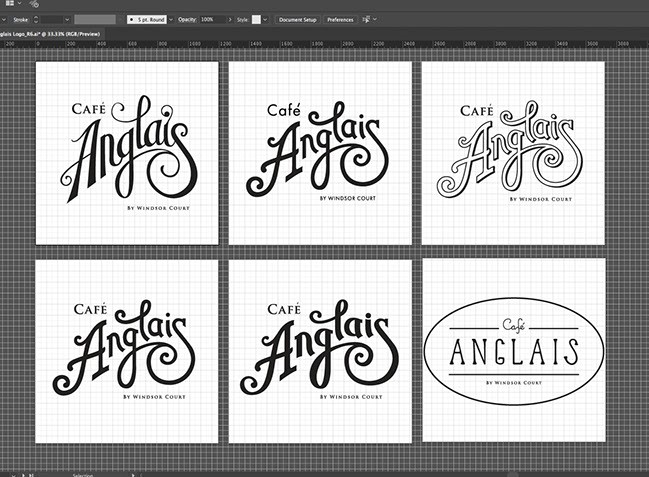Expand the stroke weight dropdown arrow

click(x=67, y=19)
